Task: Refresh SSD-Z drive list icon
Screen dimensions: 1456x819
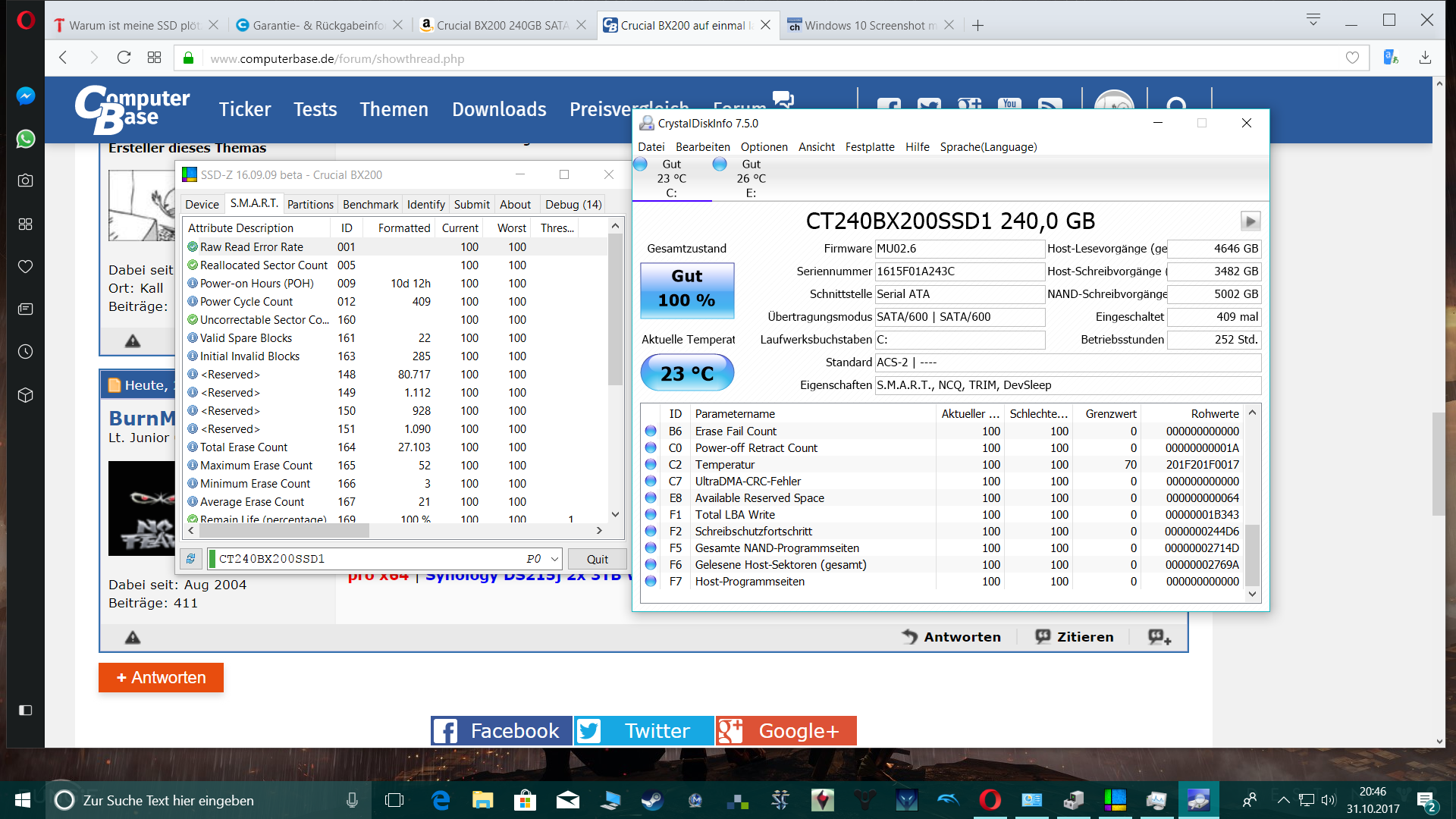Action: coord(191,559)
